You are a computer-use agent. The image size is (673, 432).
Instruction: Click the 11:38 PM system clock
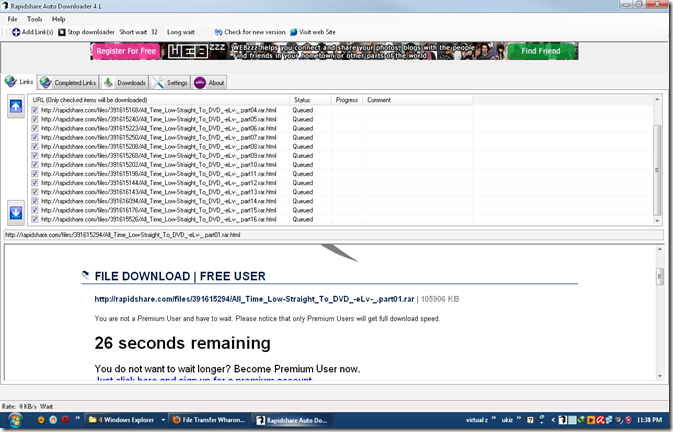coord(649,420)
